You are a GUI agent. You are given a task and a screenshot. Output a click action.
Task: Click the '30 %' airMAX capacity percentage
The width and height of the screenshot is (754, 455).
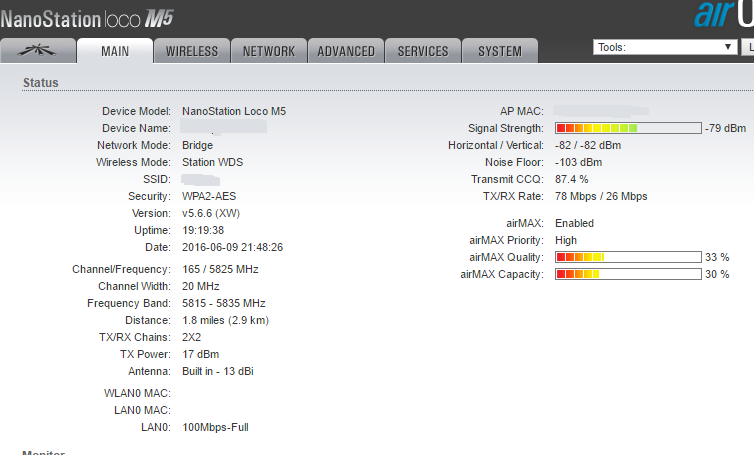[x=717, y=274]
